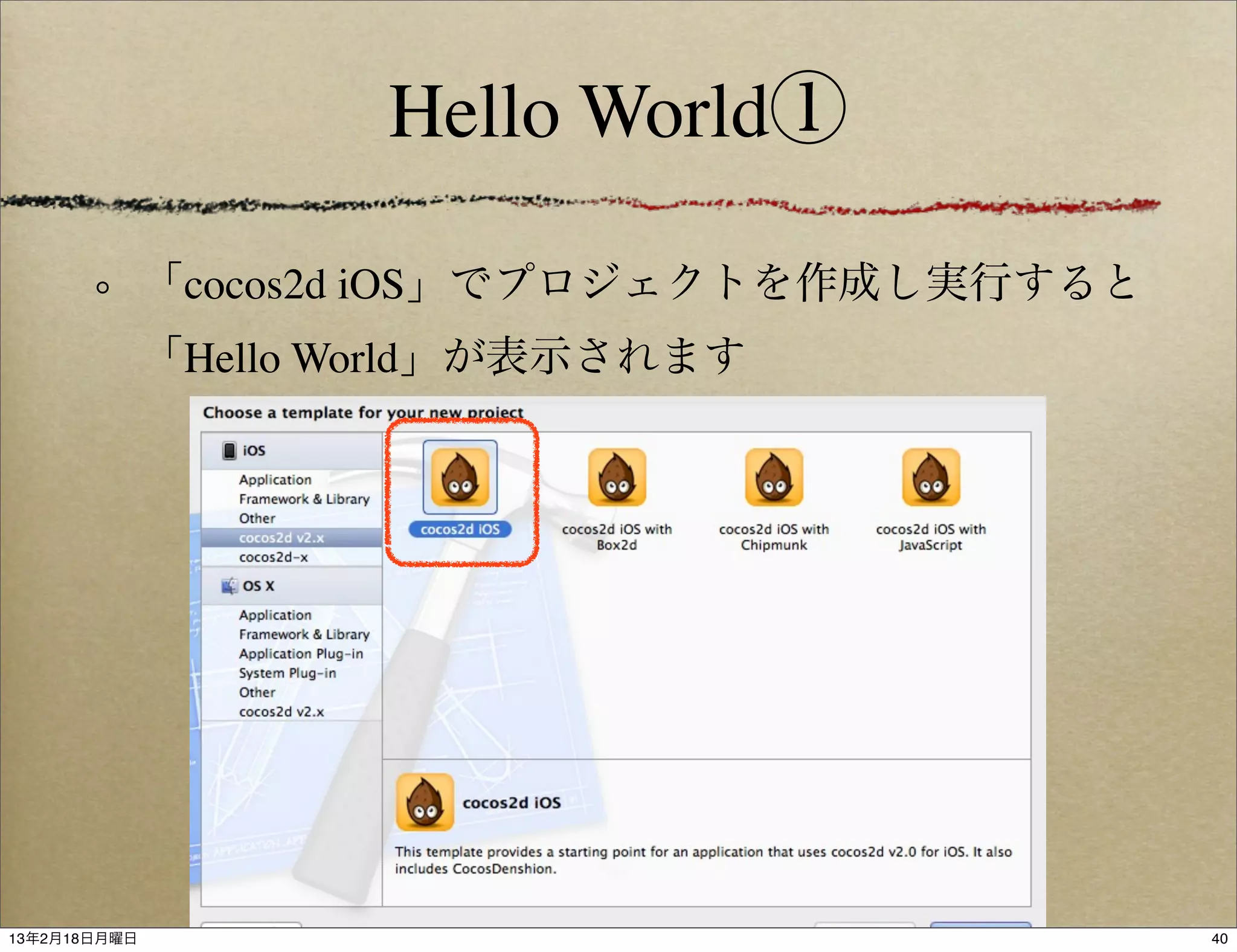Select System Plug-in category
The image size is (1237, 952).
[288, 673]
